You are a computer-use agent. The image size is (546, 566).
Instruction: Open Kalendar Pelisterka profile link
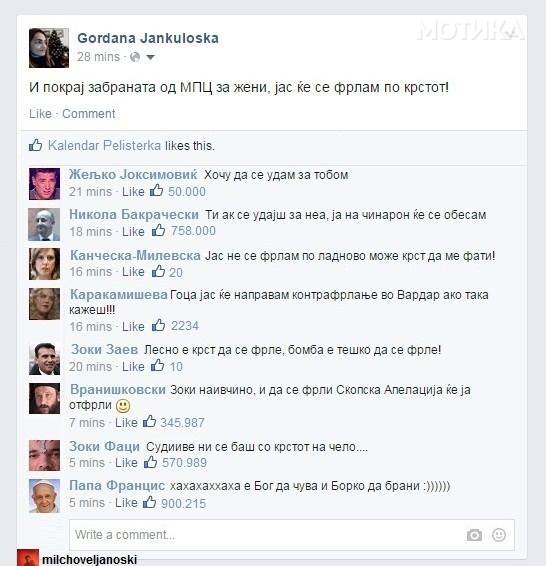coord(104,145)
